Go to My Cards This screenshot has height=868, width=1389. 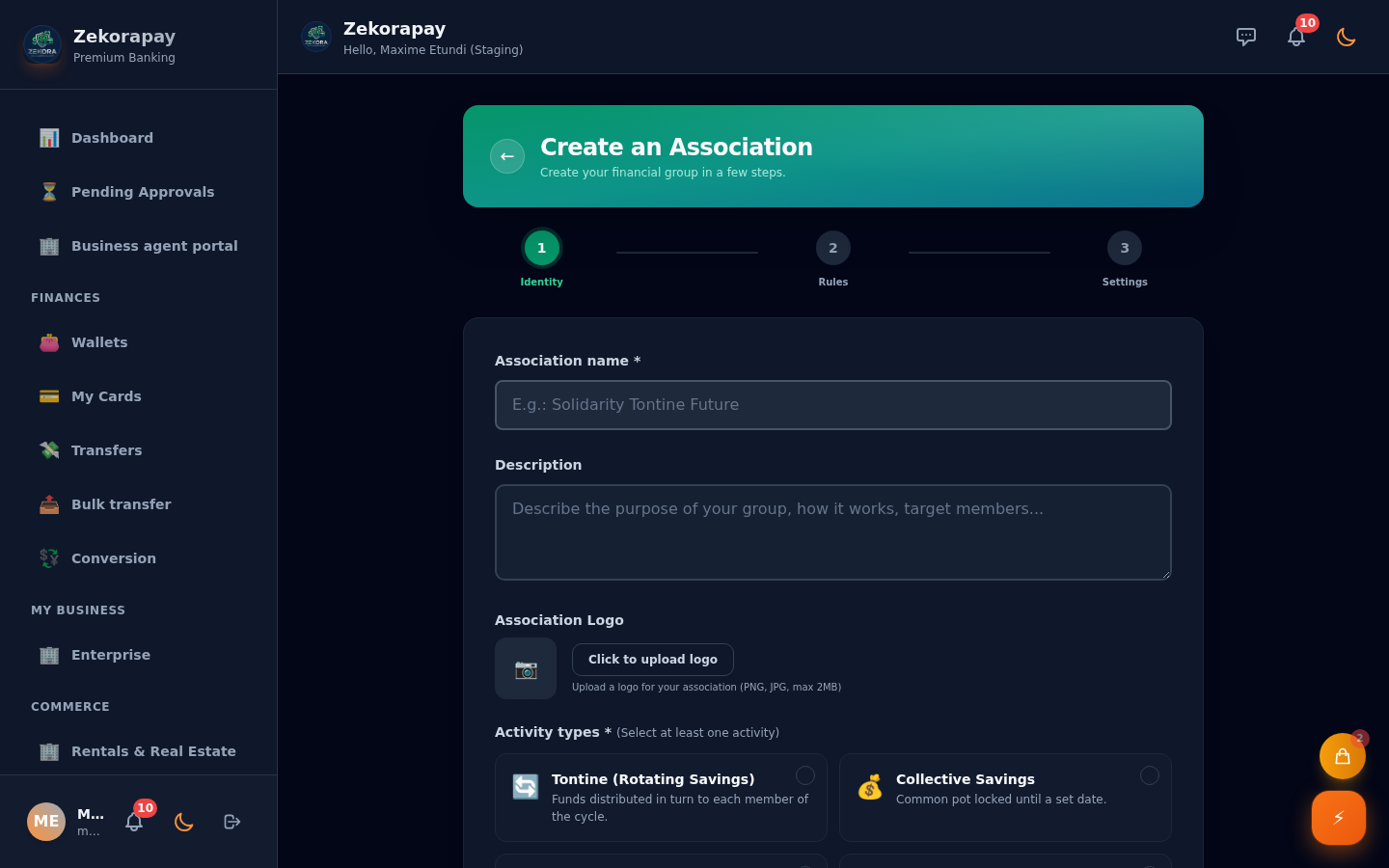[x=139, y=396]
